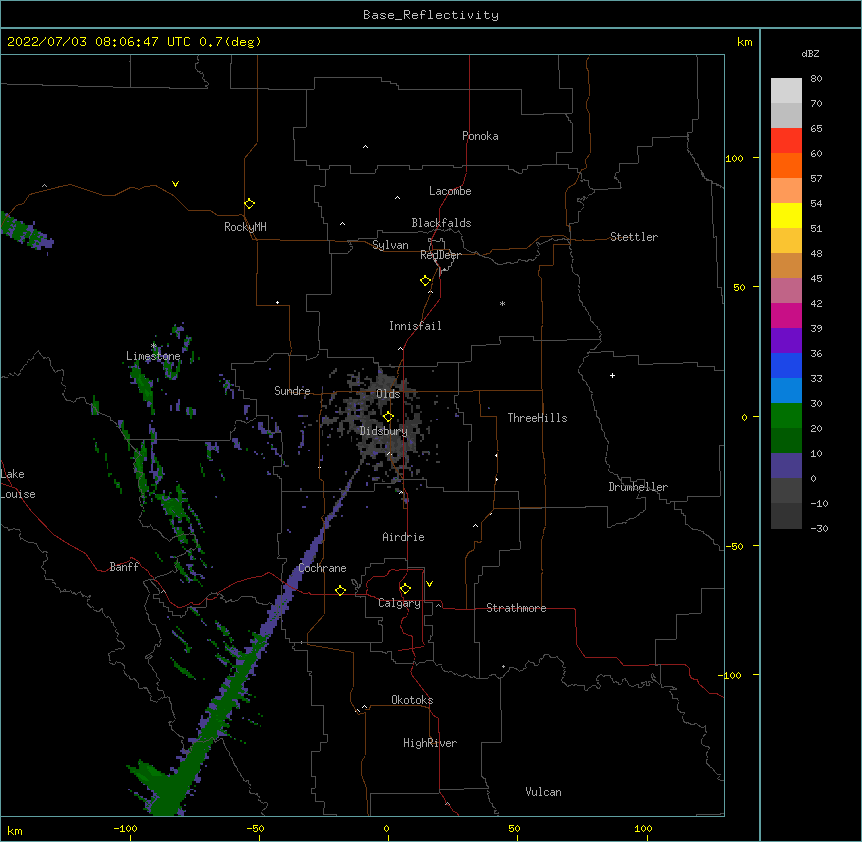Click the Lake Louise label text
The image size is (862, 842).
click(x=18, y=484)
